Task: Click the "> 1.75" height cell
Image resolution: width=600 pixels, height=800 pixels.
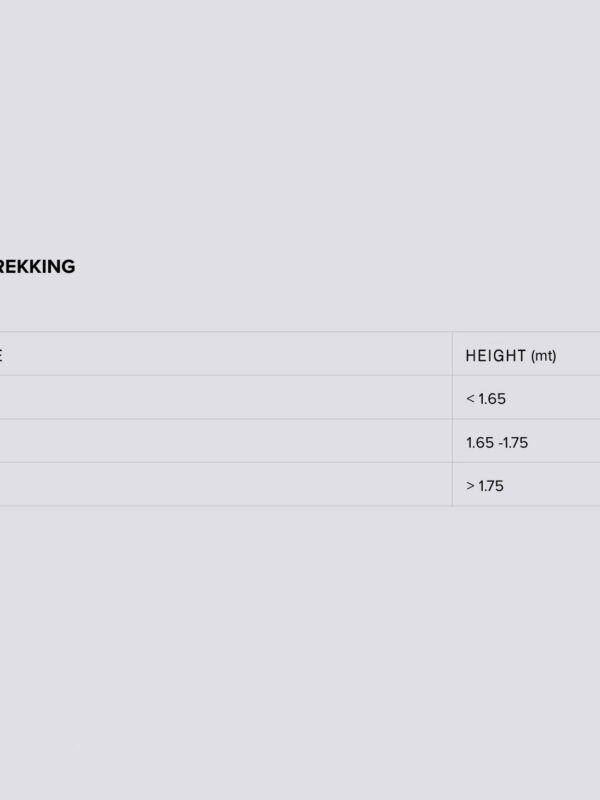Action: tap(526, 485)
